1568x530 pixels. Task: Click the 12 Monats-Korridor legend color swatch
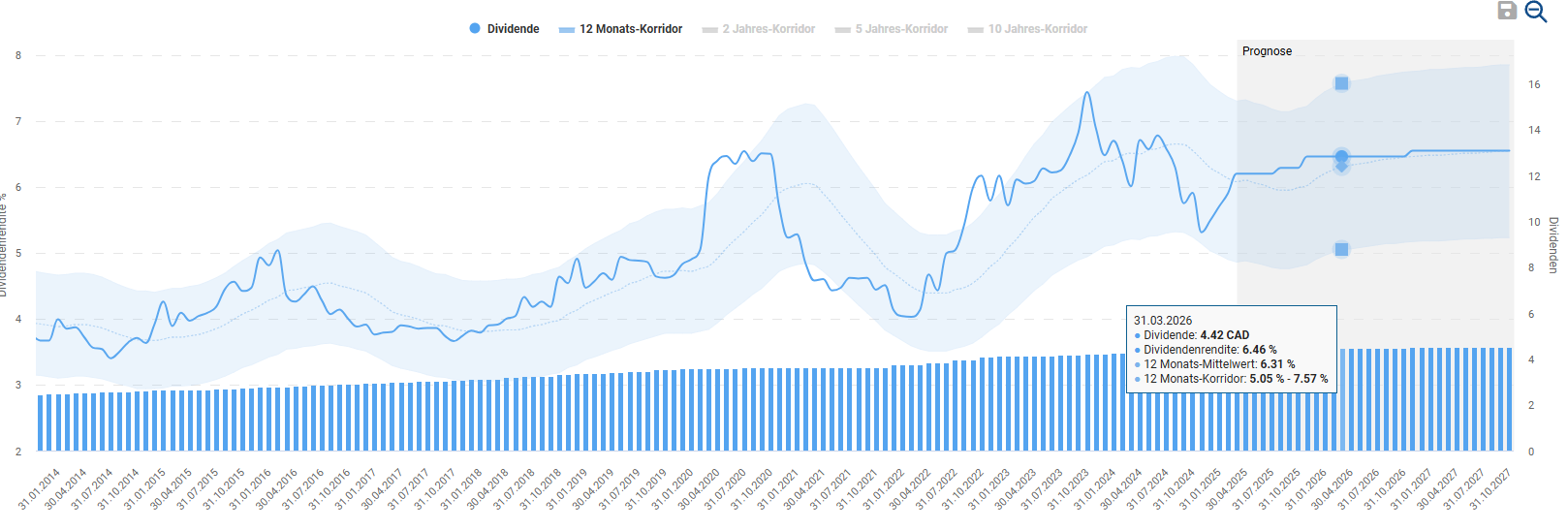point(567,30)
